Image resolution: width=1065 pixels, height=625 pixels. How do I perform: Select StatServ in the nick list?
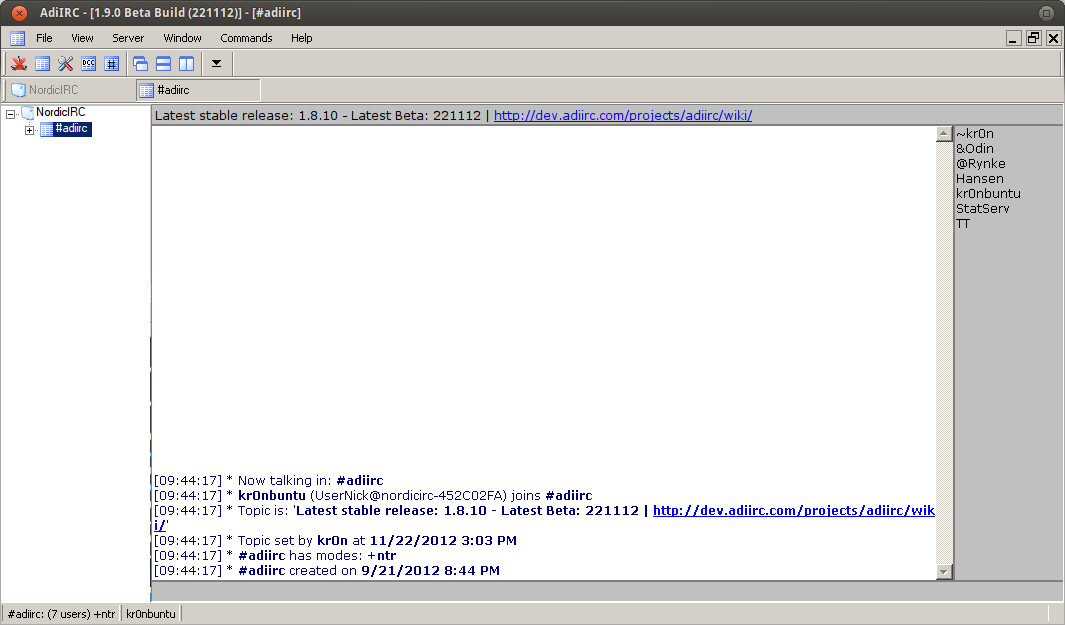pos(983,209)
